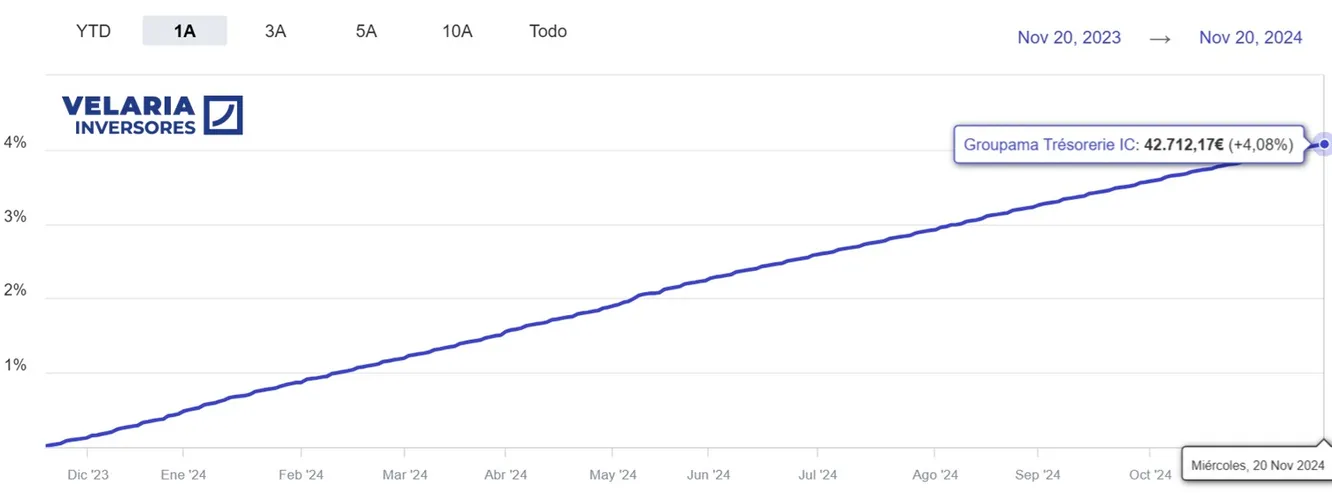This screenshot has height=493, width=1332.
Task: Click the 2% y-axis label
Action: pos(15,292)
